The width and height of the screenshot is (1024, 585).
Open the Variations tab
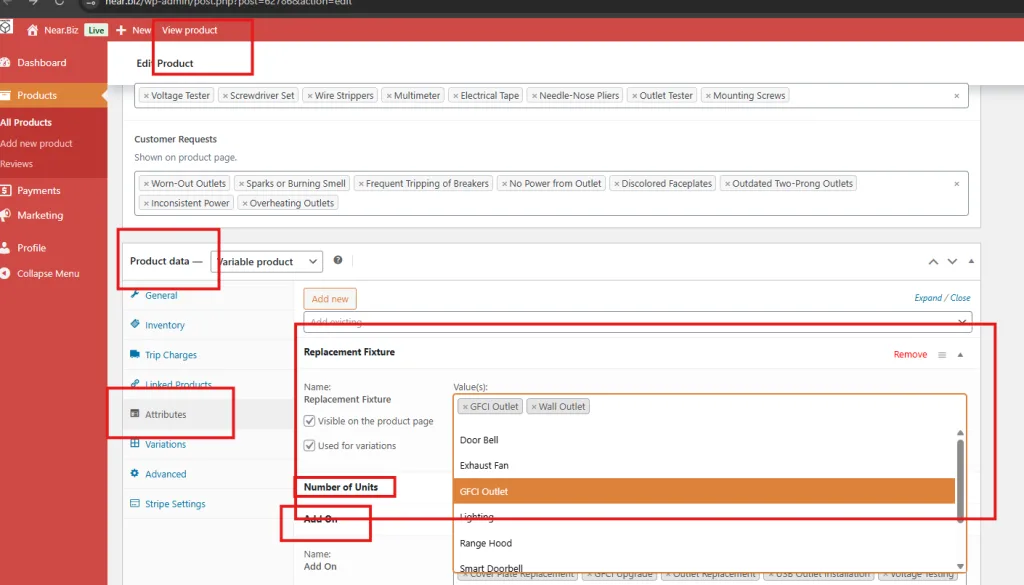pos(165,444)
